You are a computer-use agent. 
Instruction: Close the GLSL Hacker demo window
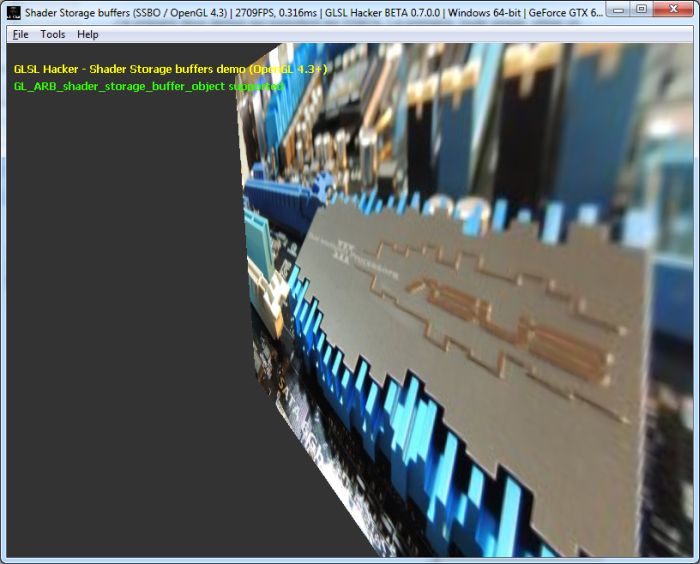674,9
